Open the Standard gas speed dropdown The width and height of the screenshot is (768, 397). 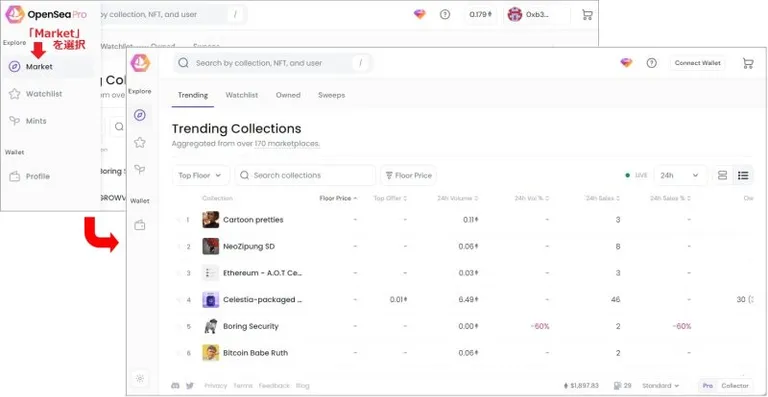tap(661, 386)
